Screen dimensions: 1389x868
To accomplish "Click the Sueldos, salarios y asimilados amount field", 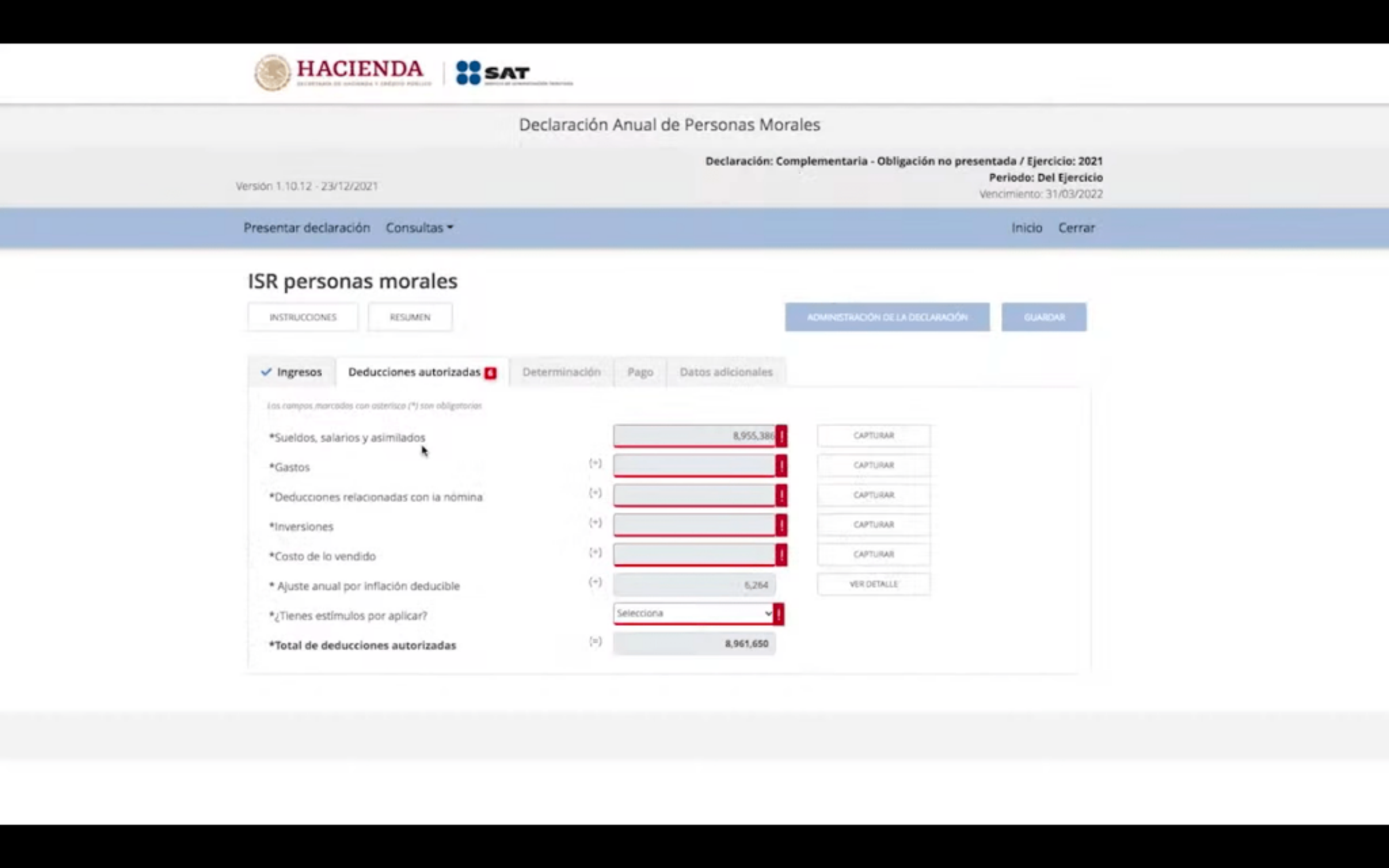I will tap(694, 436).
